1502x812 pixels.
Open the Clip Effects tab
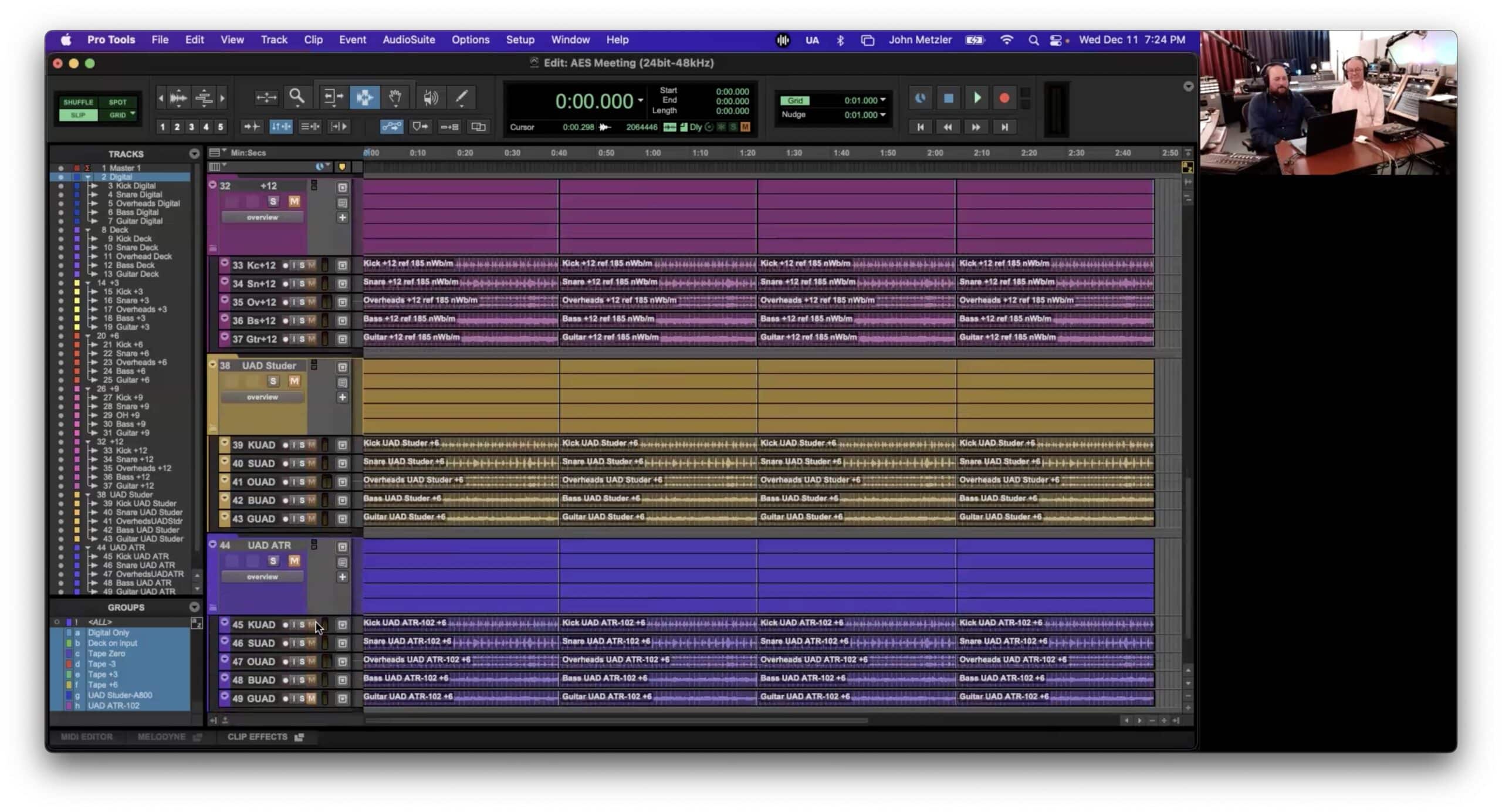click(x=265, y=737)
